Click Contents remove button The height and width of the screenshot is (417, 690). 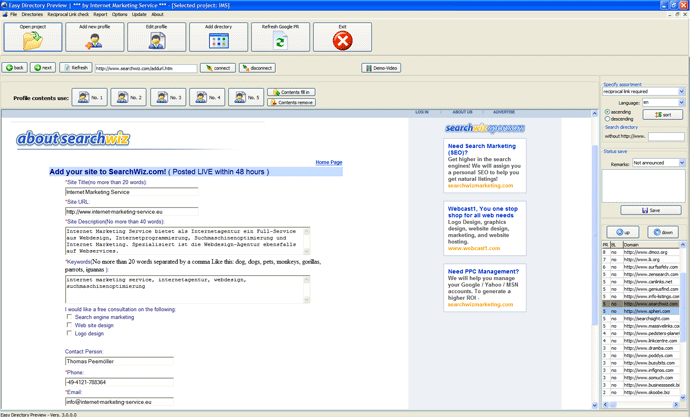[291, 102]
